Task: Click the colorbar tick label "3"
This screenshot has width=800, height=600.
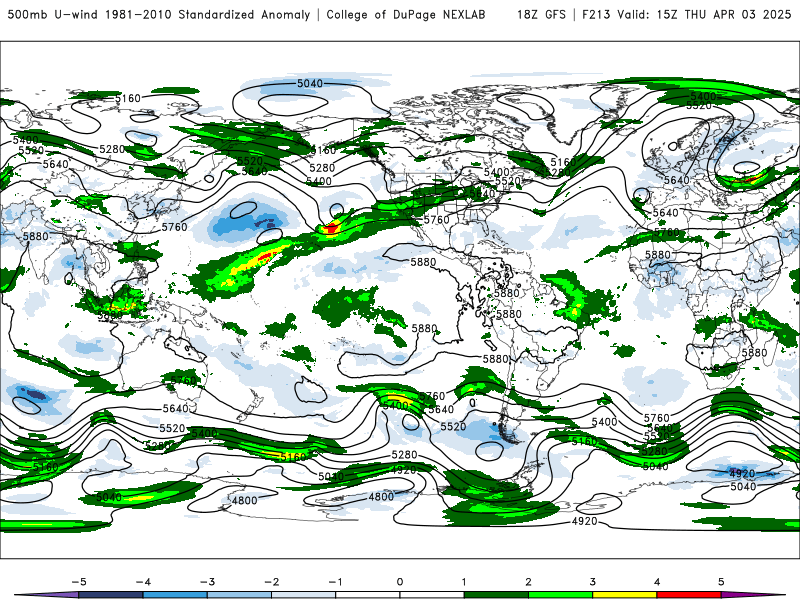Action: (593, 582)
